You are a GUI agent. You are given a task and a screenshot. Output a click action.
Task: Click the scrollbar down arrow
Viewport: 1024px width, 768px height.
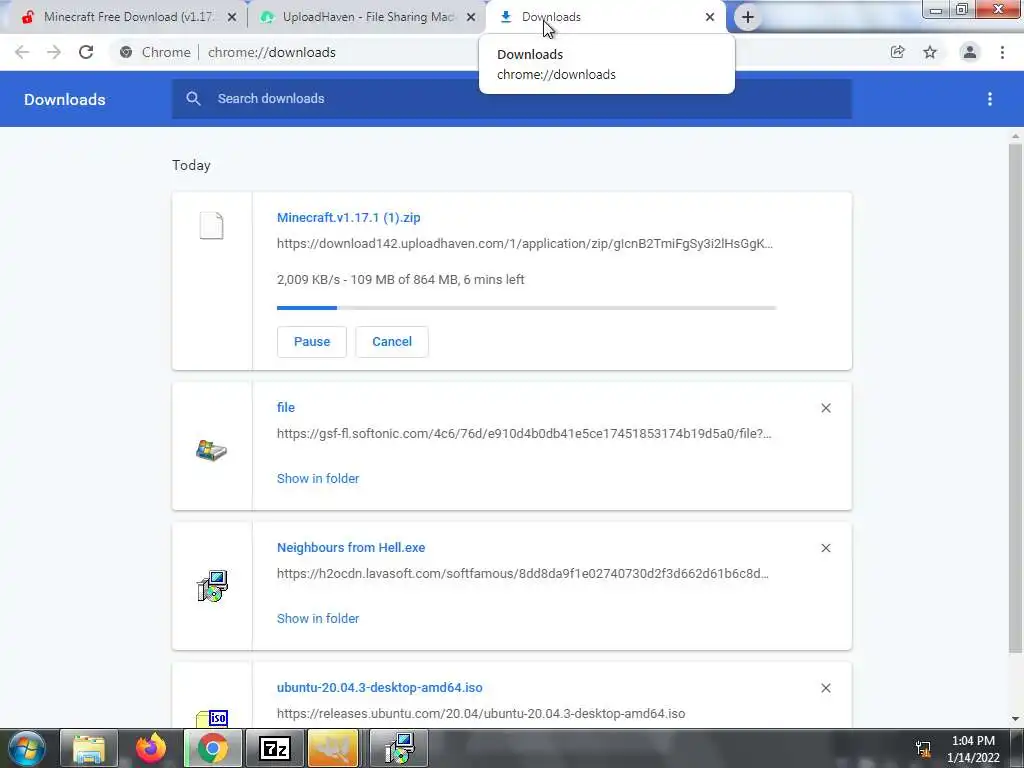click(x=1015, y=719)
